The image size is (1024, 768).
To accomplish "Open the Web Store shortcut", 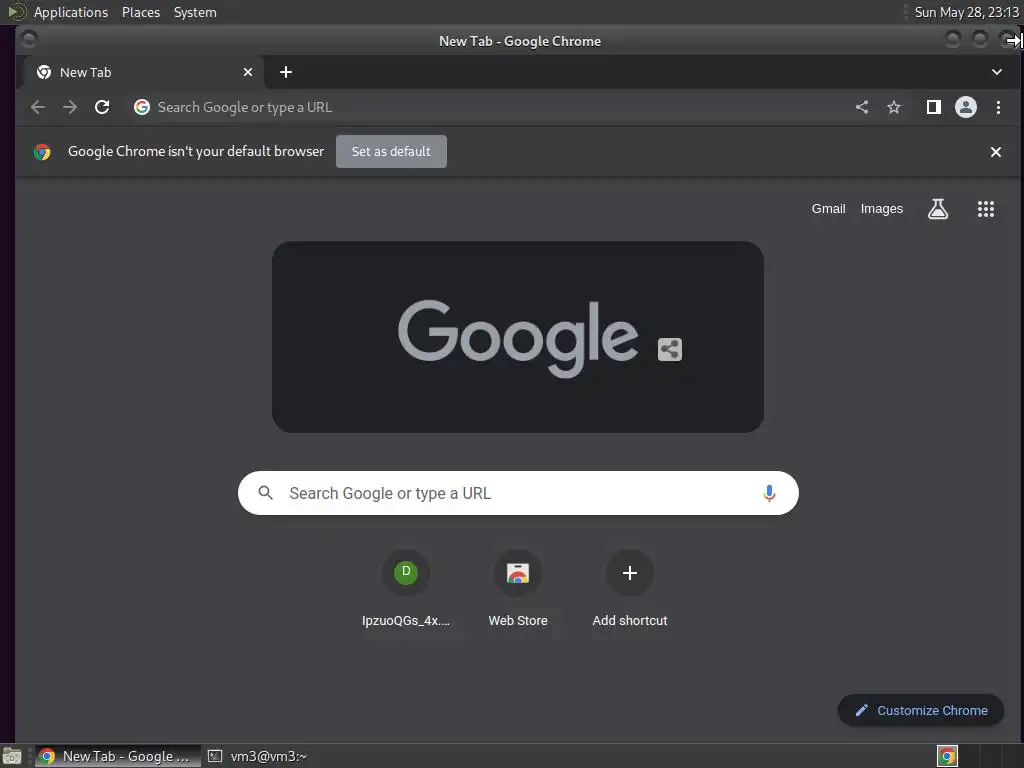I will [518, 590].
